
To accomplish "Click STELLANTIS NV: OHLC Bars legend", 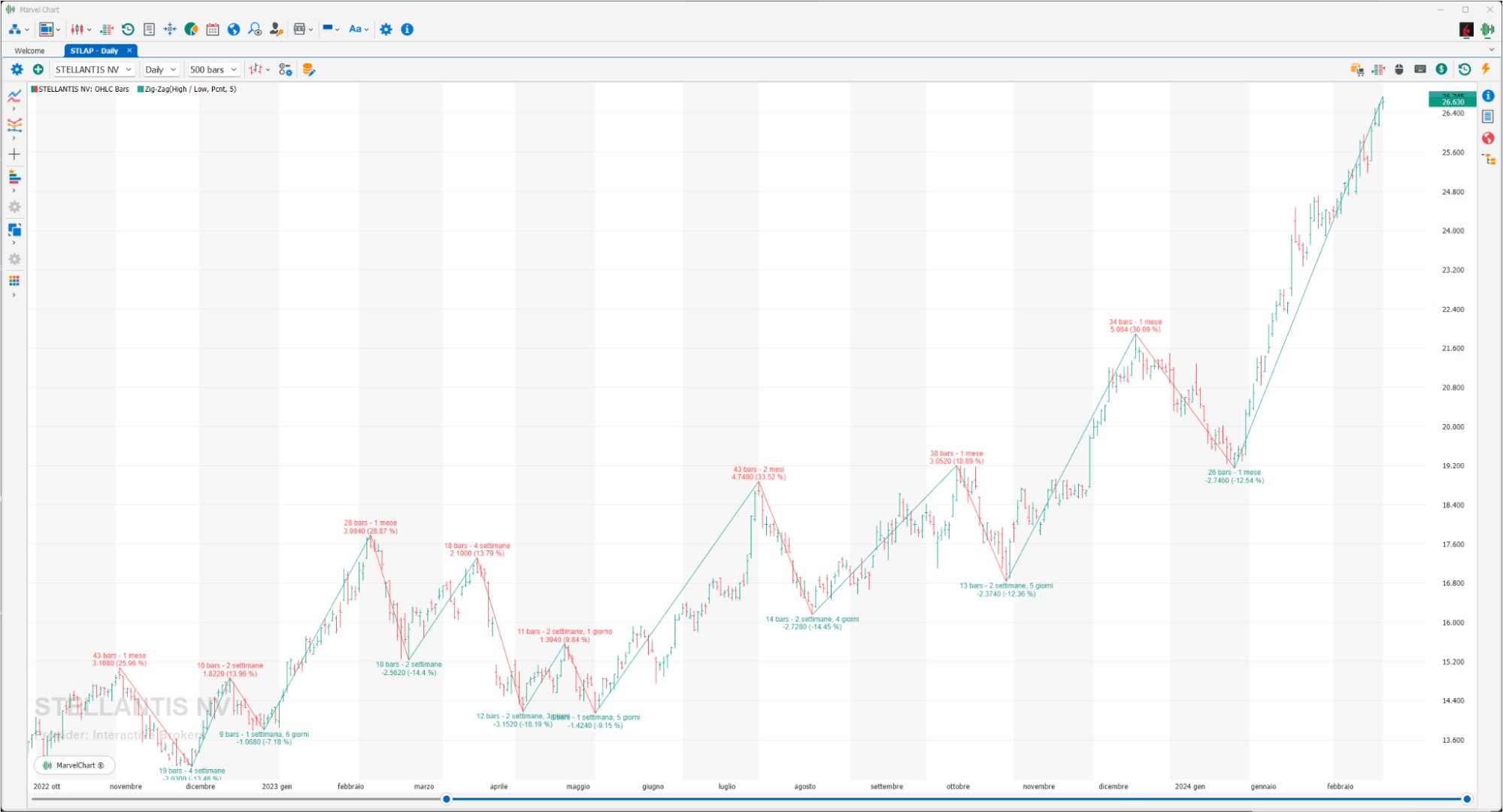I will tap(80, 89).
